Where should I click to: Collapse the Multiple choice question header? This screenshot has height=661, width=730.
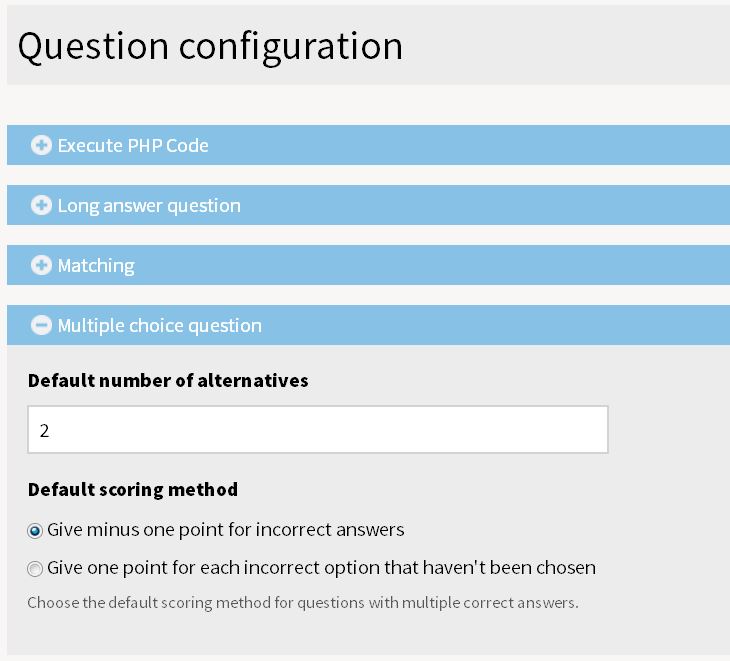click(368, 325)
